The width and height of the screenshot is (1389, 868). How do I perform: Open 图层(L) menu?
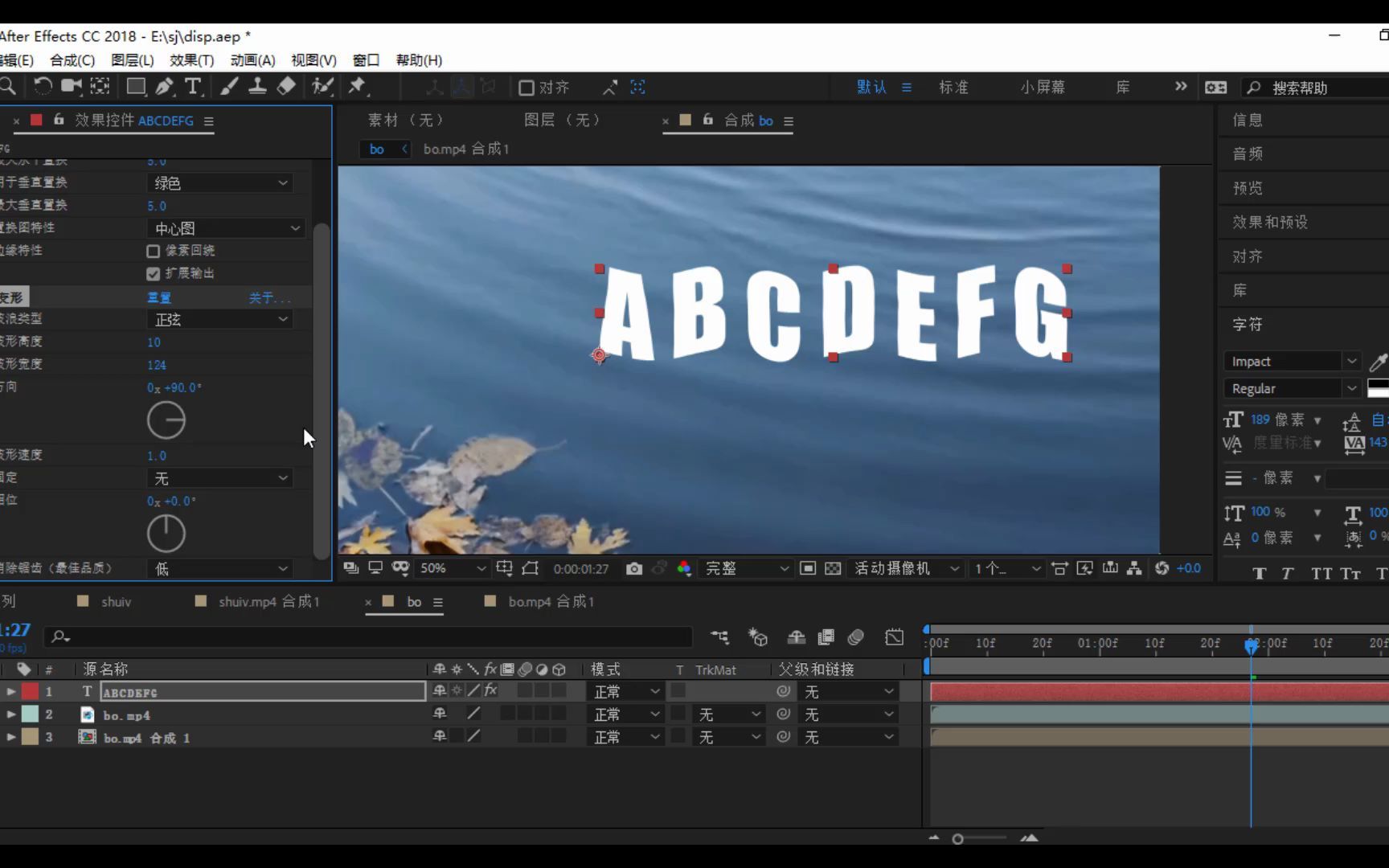point(132,60)
